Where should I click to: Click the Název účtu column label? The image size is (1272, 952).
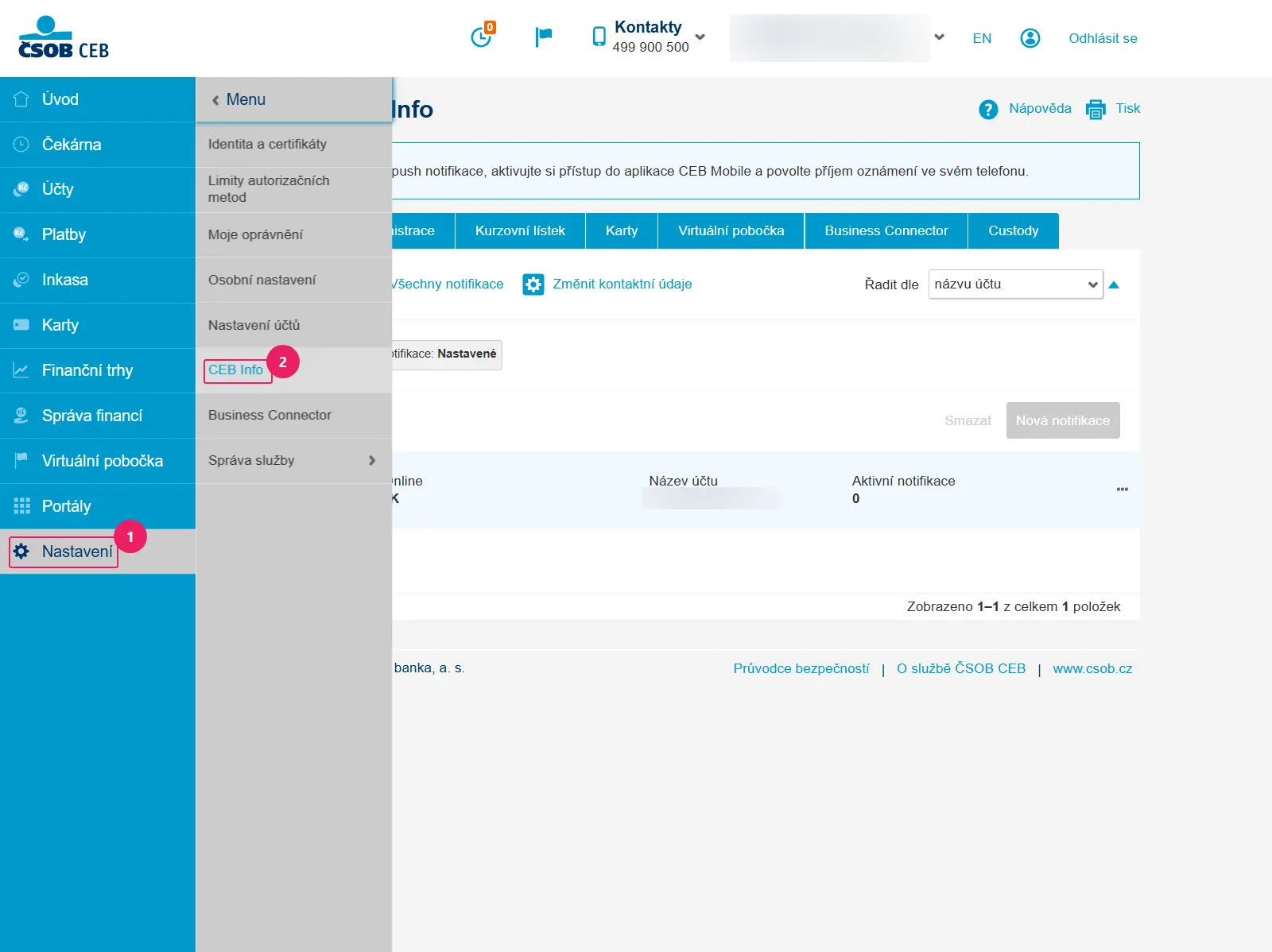(683, 481)
